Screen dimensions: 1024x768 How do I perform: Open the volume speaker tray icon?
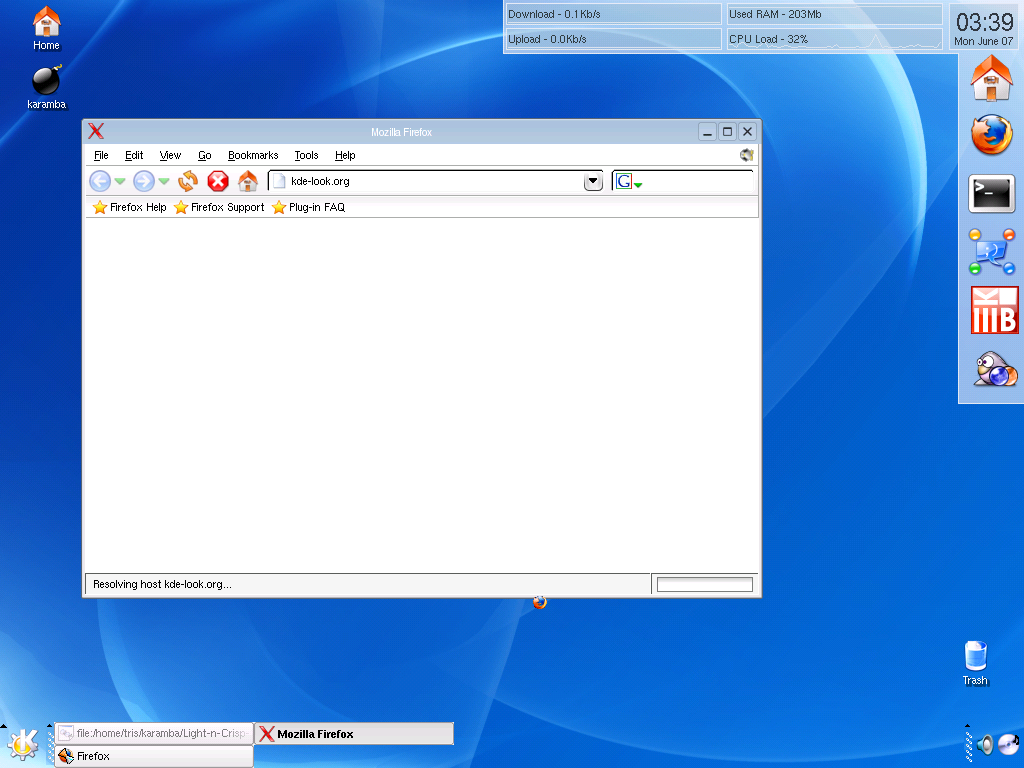(985, 744)
